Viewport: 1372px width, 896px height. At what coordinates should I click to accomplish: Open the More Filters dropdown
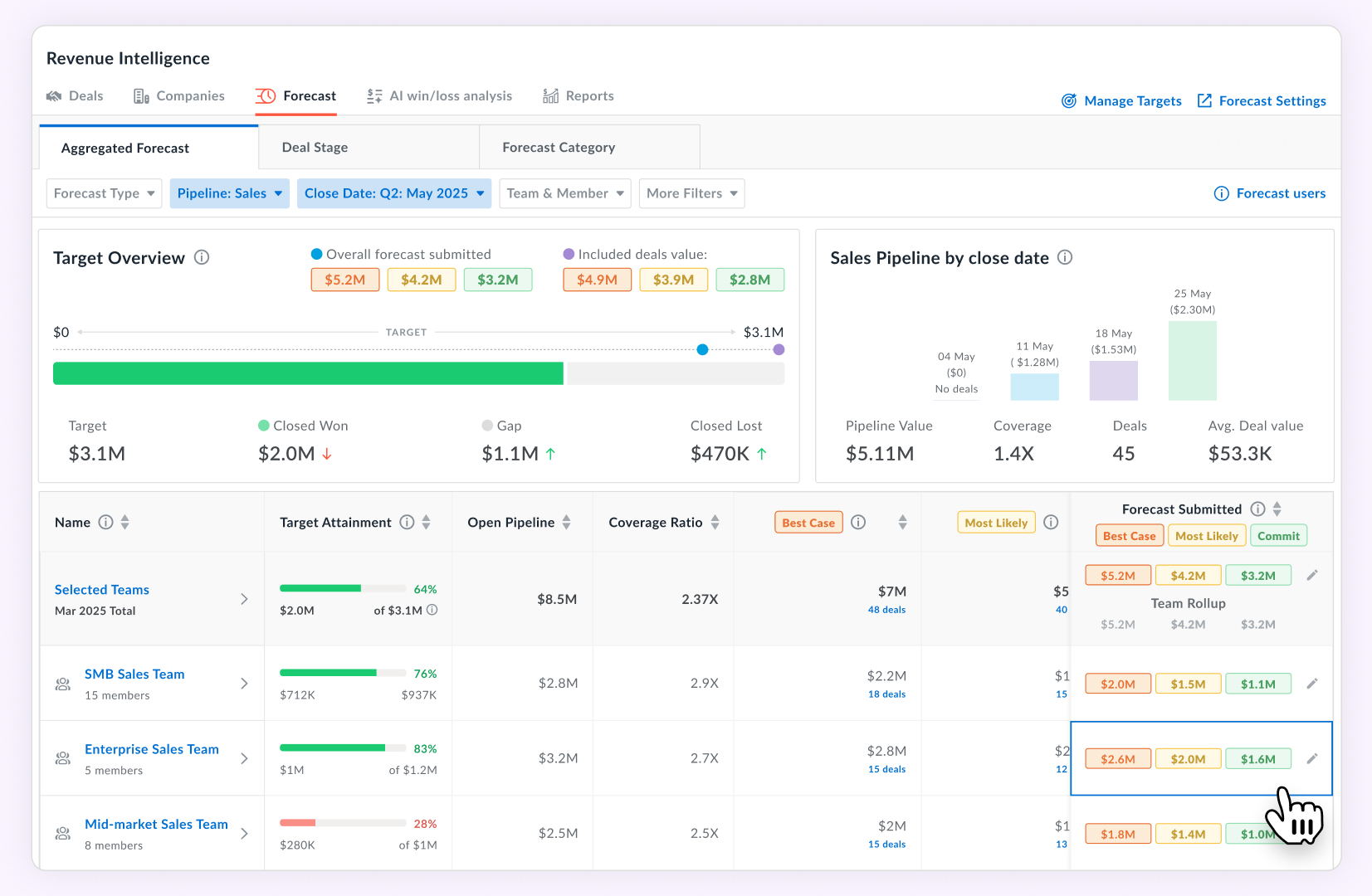[x=691, y=193]
